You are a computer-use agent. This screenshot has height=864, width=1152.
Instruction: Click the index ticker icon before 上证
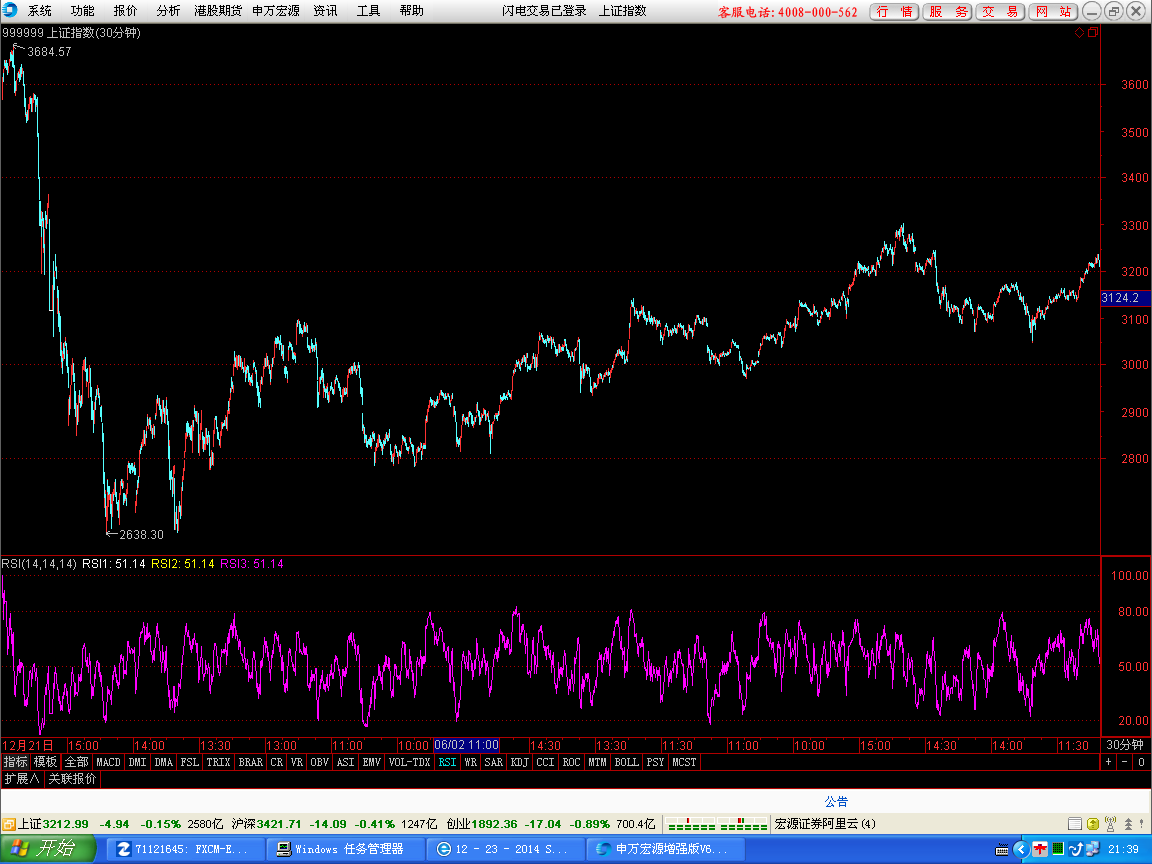click(9, 824)
